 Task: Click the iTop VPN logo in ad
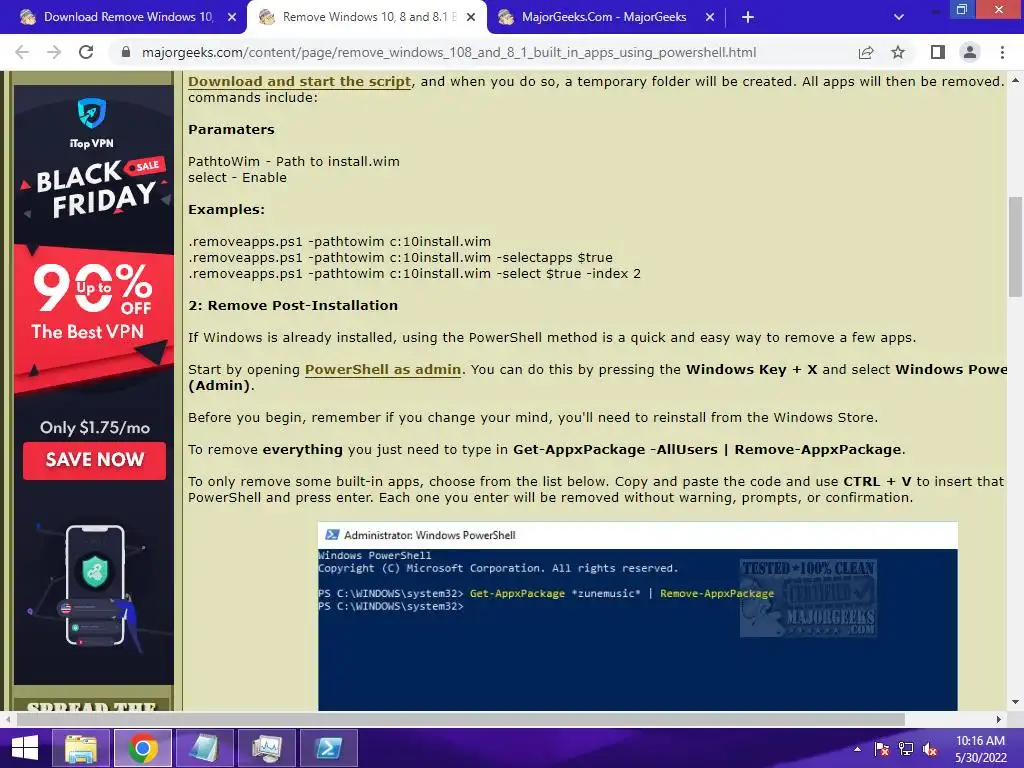coord(91,122)
